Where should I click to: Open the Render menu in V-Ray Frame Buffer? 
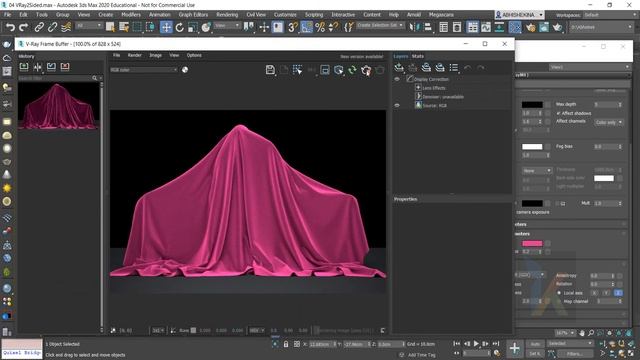(x=135, y=55)
